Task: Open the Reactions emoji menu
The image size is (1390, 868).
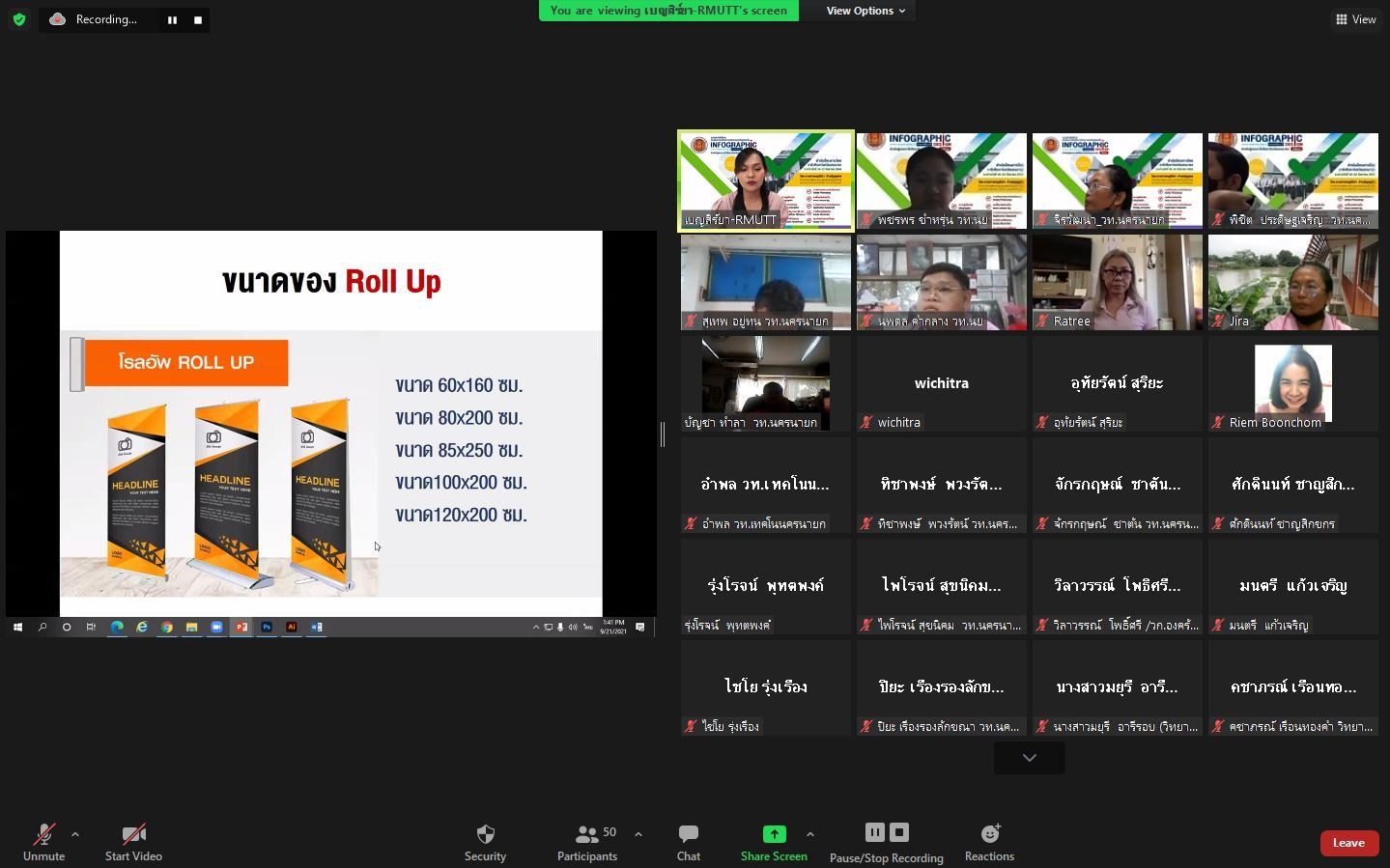Action: 989,842
